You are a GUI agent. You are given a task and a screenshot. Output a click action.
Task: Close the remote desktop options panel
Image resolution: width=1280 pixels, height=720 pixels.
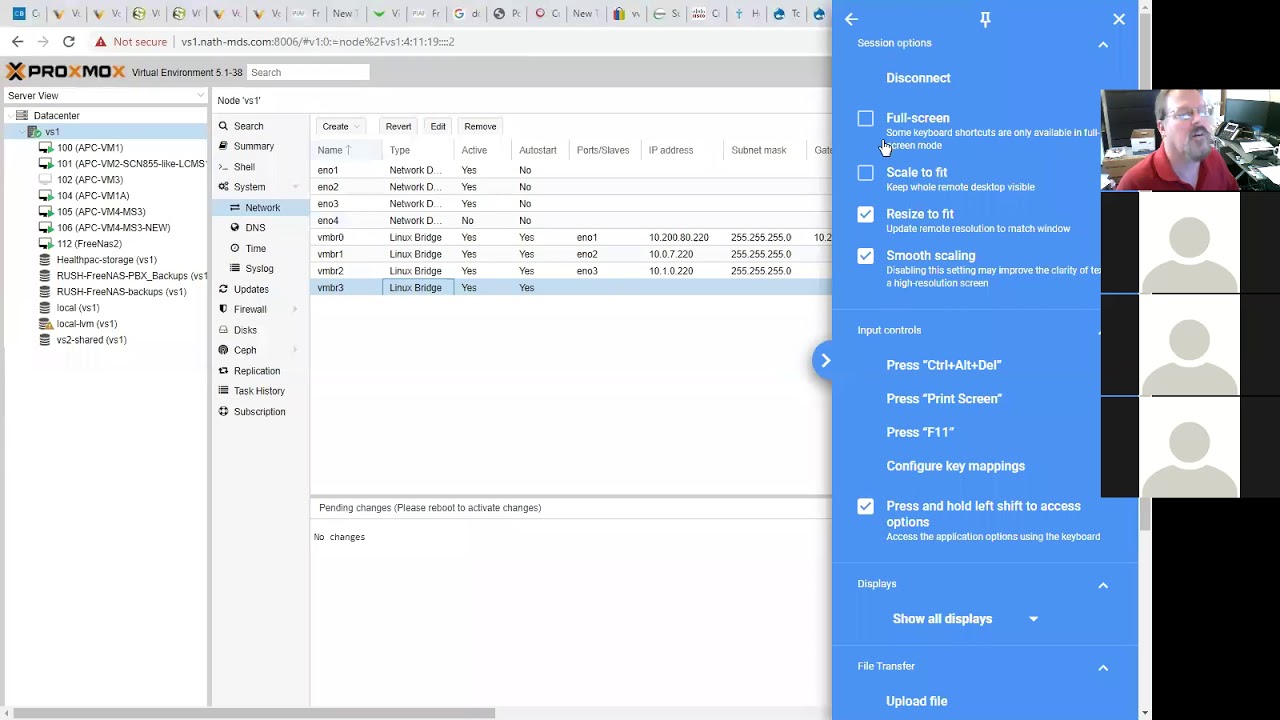click(x=1119, y=19)
